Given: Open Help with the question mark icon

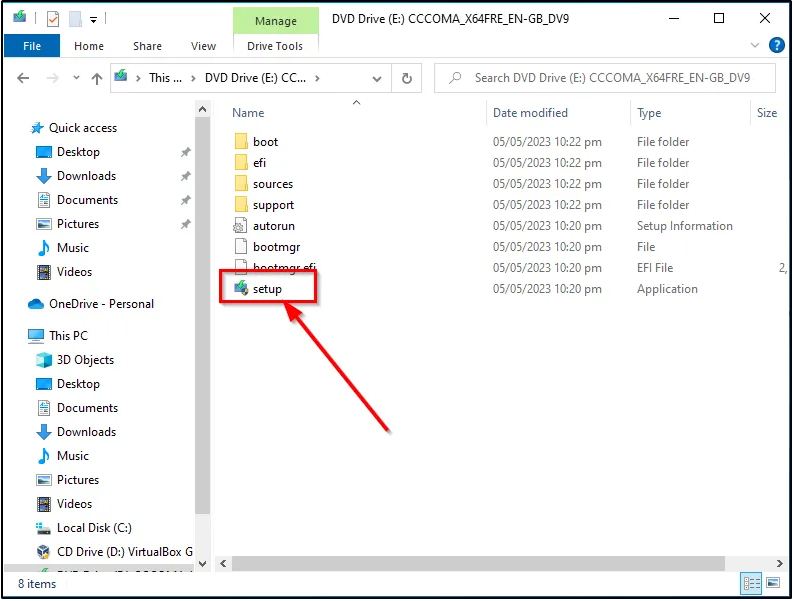Looking at the screenshot, I should 777,45.
